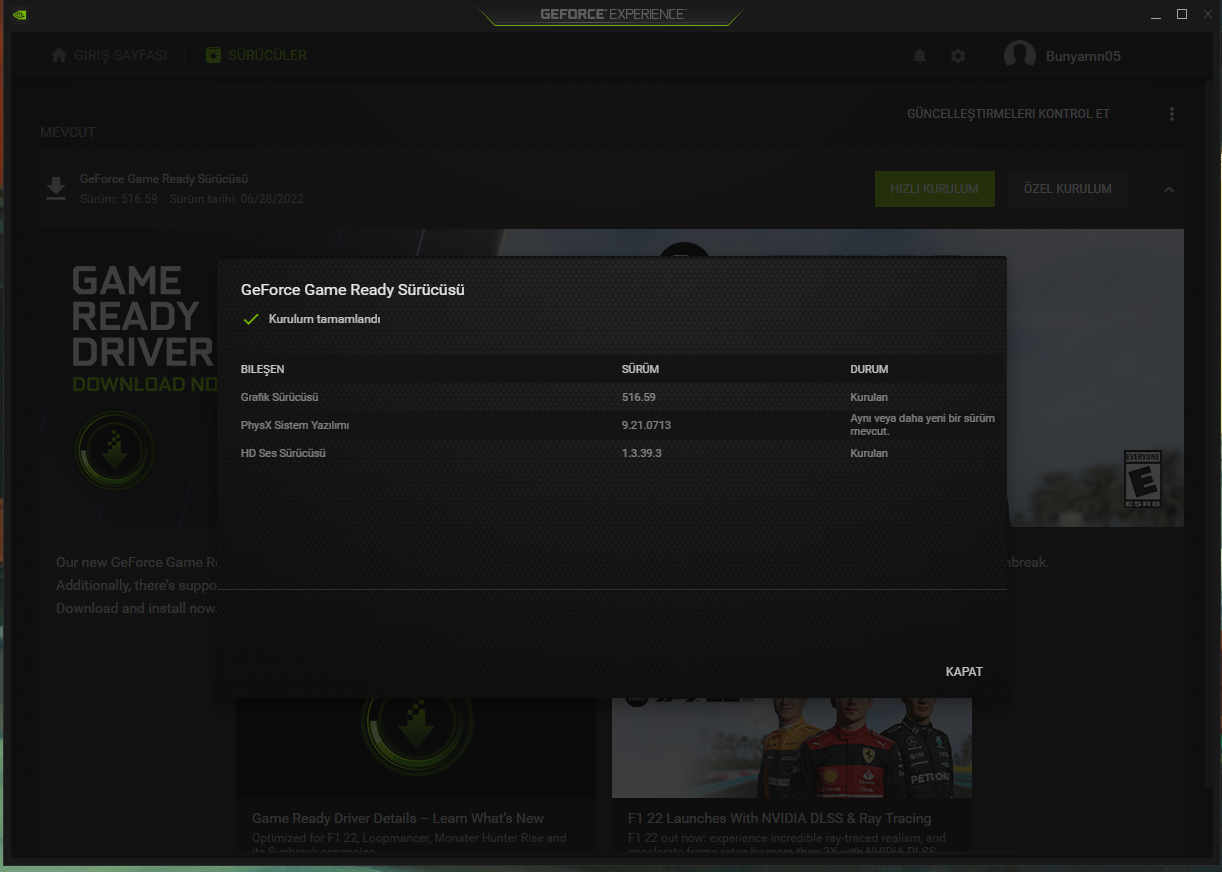The width and height of the screenshot is (1222, 872).
Task: Select the Grafik Sürücüsü row
Action: [611, 397]
